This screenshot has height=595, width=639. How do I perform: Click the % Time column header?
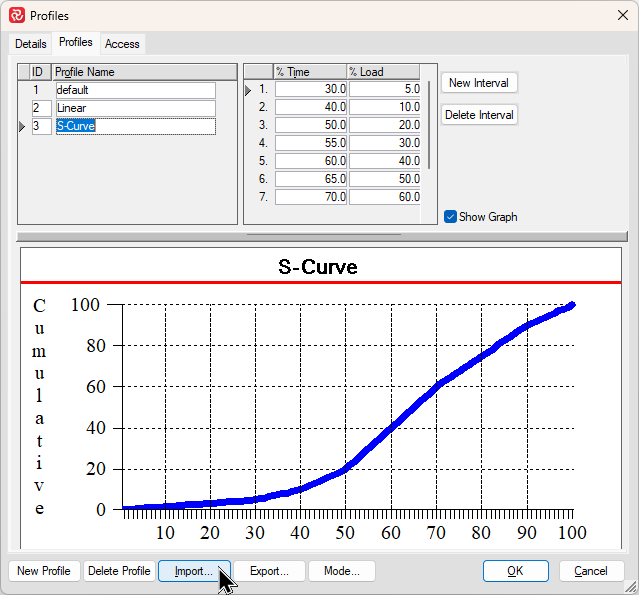tap(309, 72)
